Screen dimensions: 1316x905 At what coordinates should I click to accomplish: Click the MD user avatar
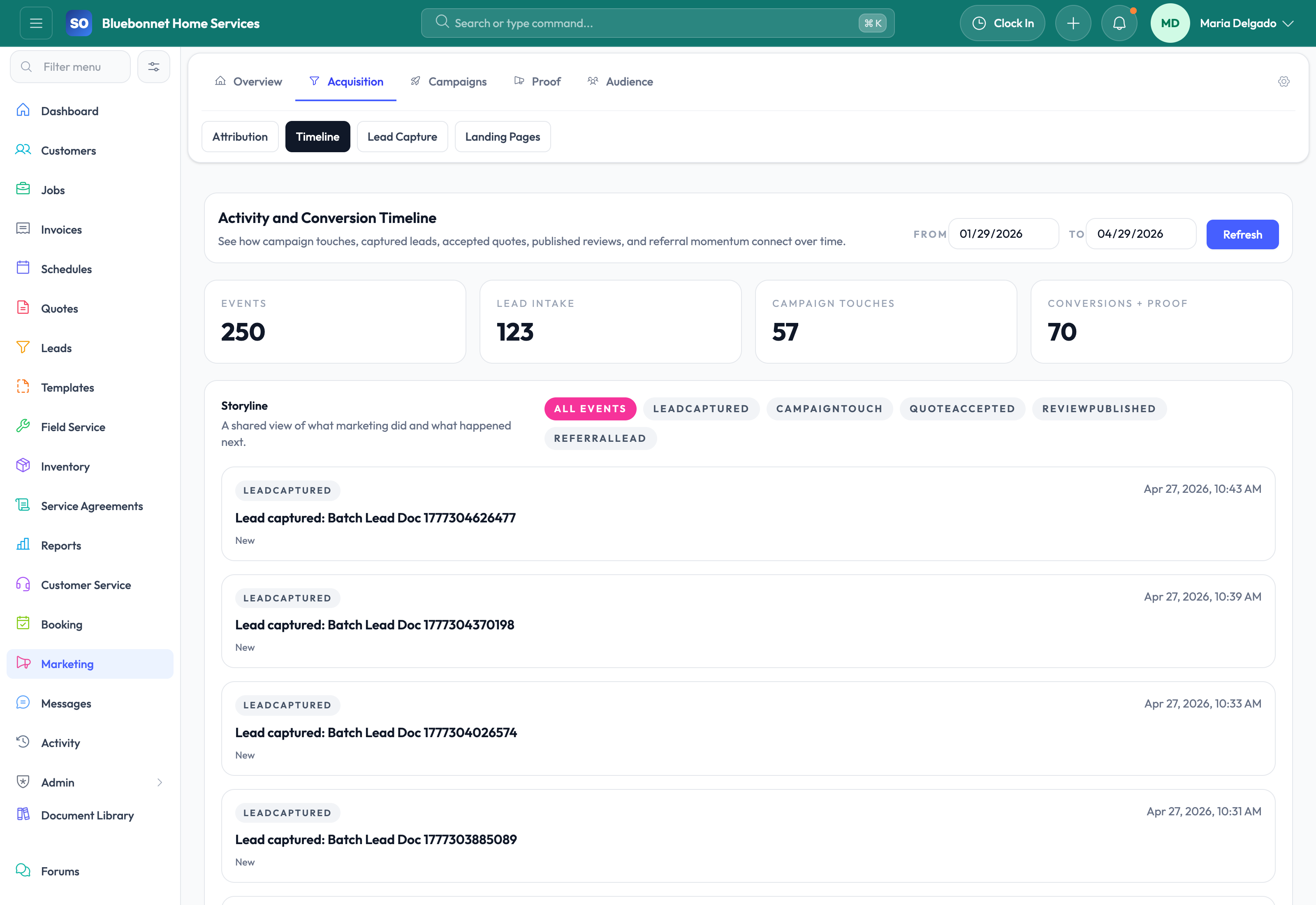coord(1170,23)
